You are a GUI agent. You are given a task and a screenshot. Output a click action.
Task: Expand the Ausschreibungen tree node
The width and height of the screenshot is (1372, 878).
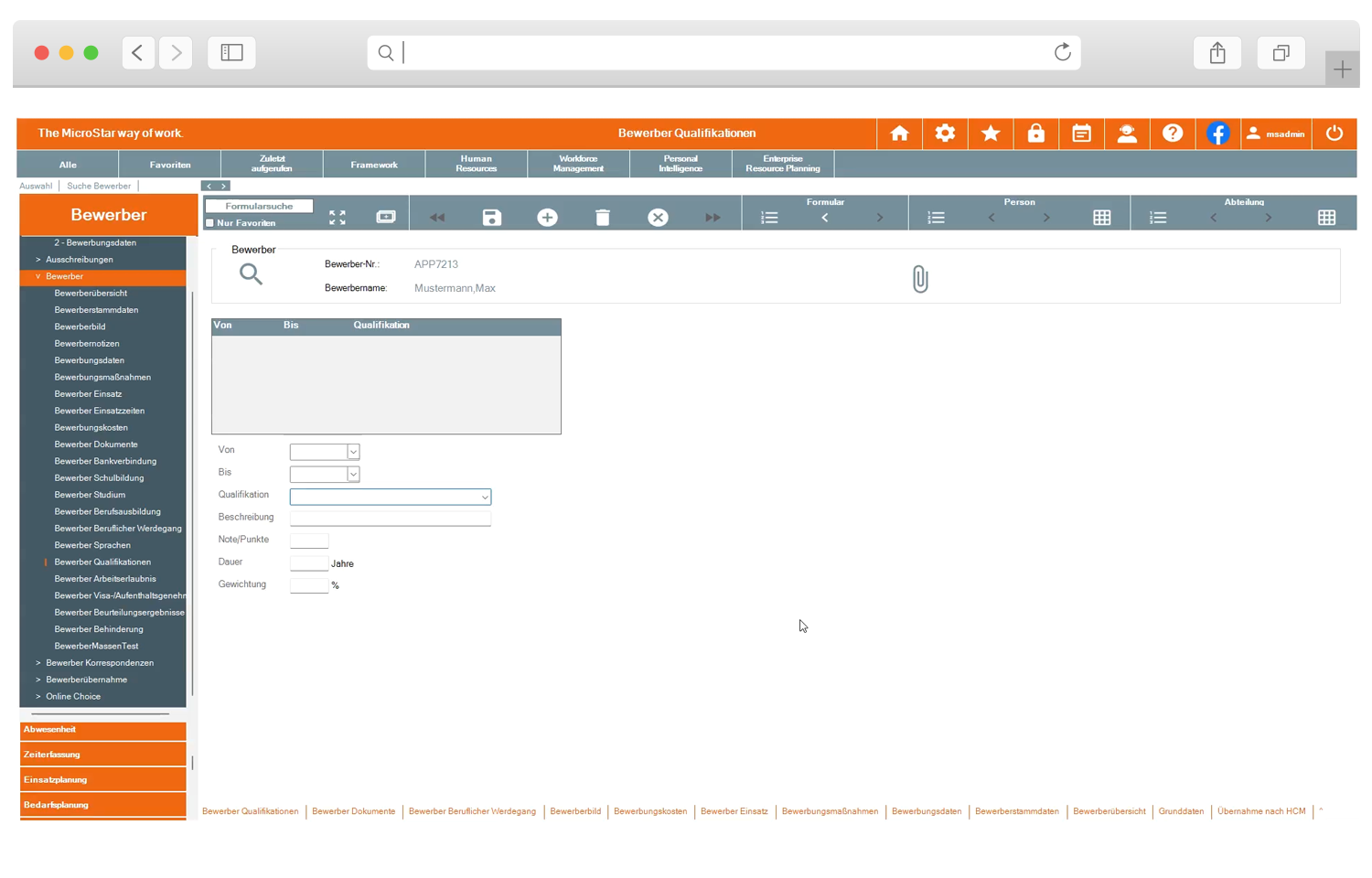pos(38,260)
